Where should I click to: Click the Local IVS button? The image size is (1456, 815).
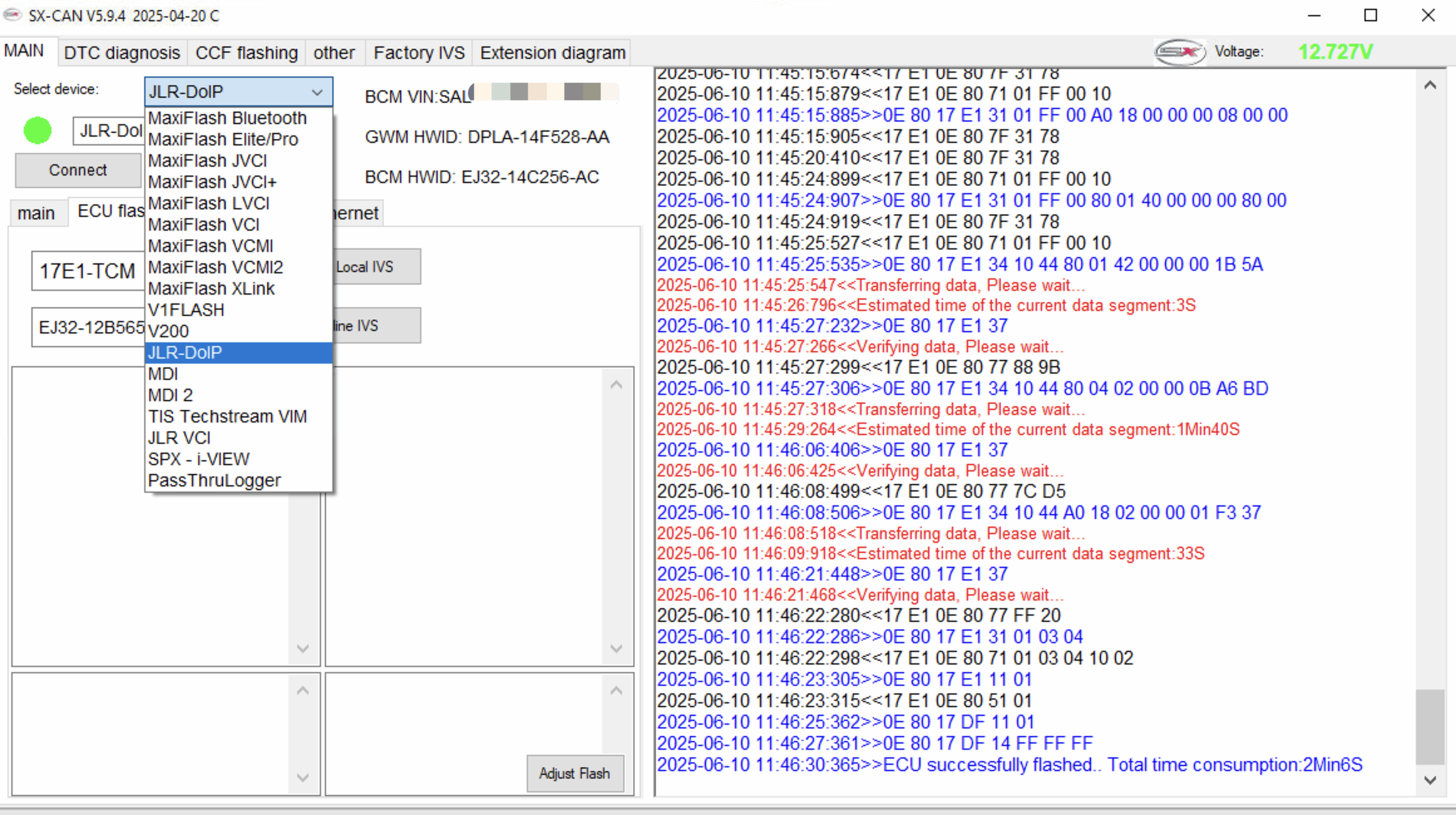click(x=376, y=267)
